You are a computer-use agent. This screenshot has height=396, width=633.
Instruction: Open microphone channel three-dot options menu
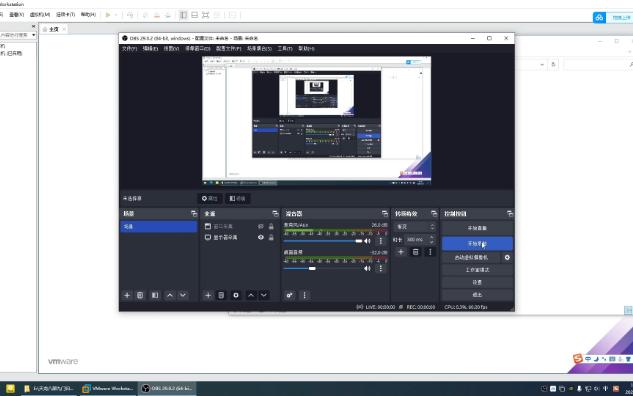(x=381, y=241)
